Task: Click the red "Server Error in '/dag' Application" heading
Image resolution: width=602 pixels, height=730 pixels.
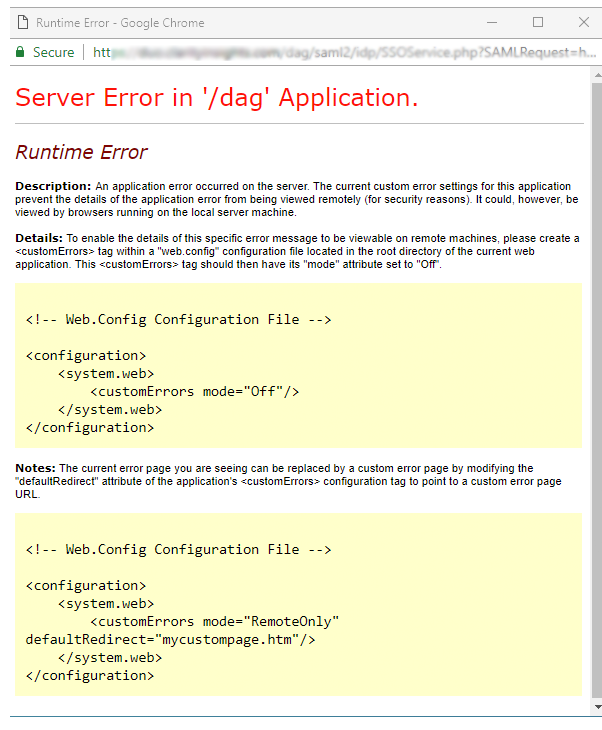Action: (x=216, y=97)
